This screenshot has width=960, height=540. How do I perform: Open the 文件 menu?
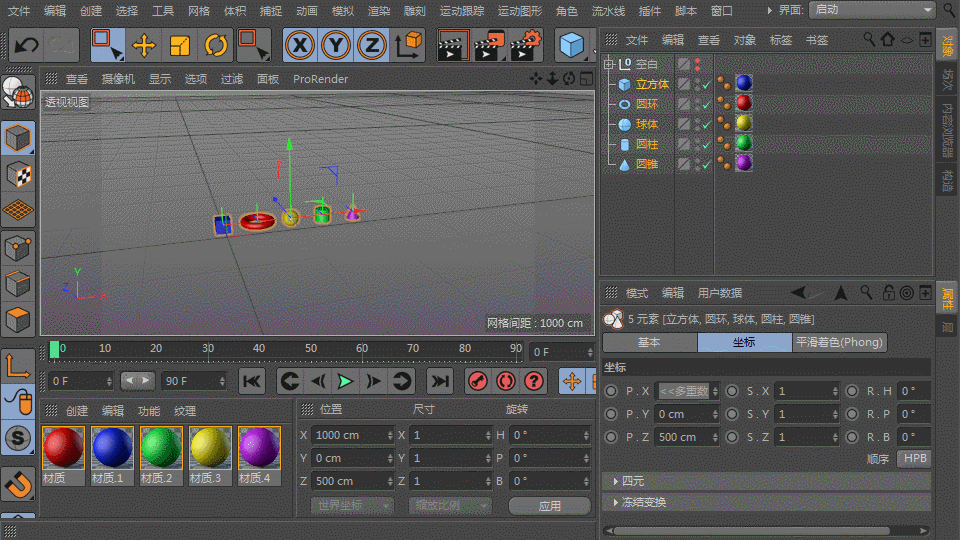(x=18, y=10)
